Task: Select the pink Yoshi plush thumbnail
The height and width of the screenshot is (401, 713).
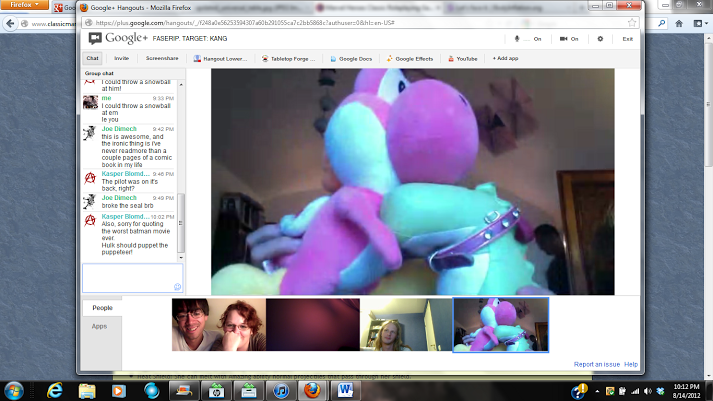Action: tap(501, 325)
